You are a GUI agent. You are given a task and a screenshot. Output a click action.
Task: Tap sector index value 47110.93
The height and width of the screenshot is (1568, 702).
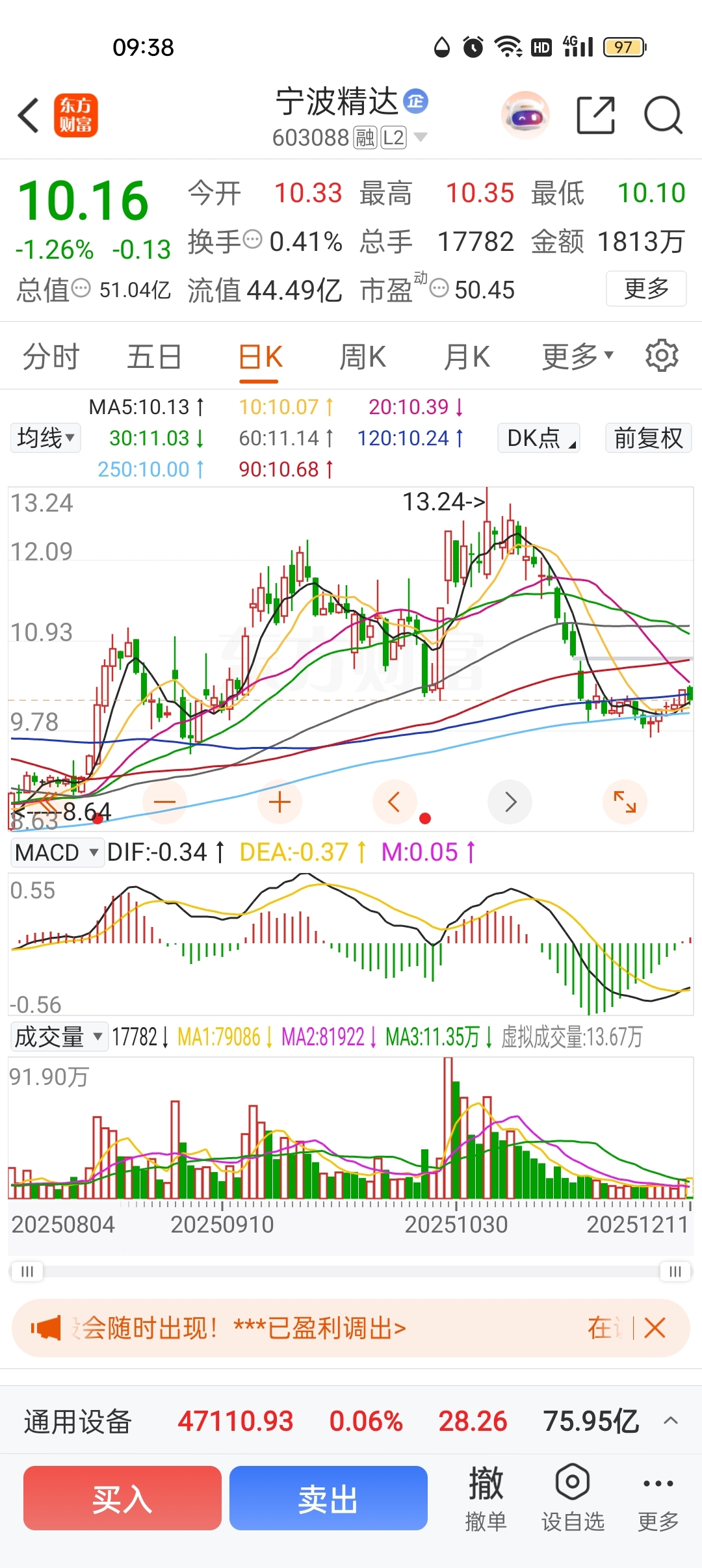(235, 1421)
